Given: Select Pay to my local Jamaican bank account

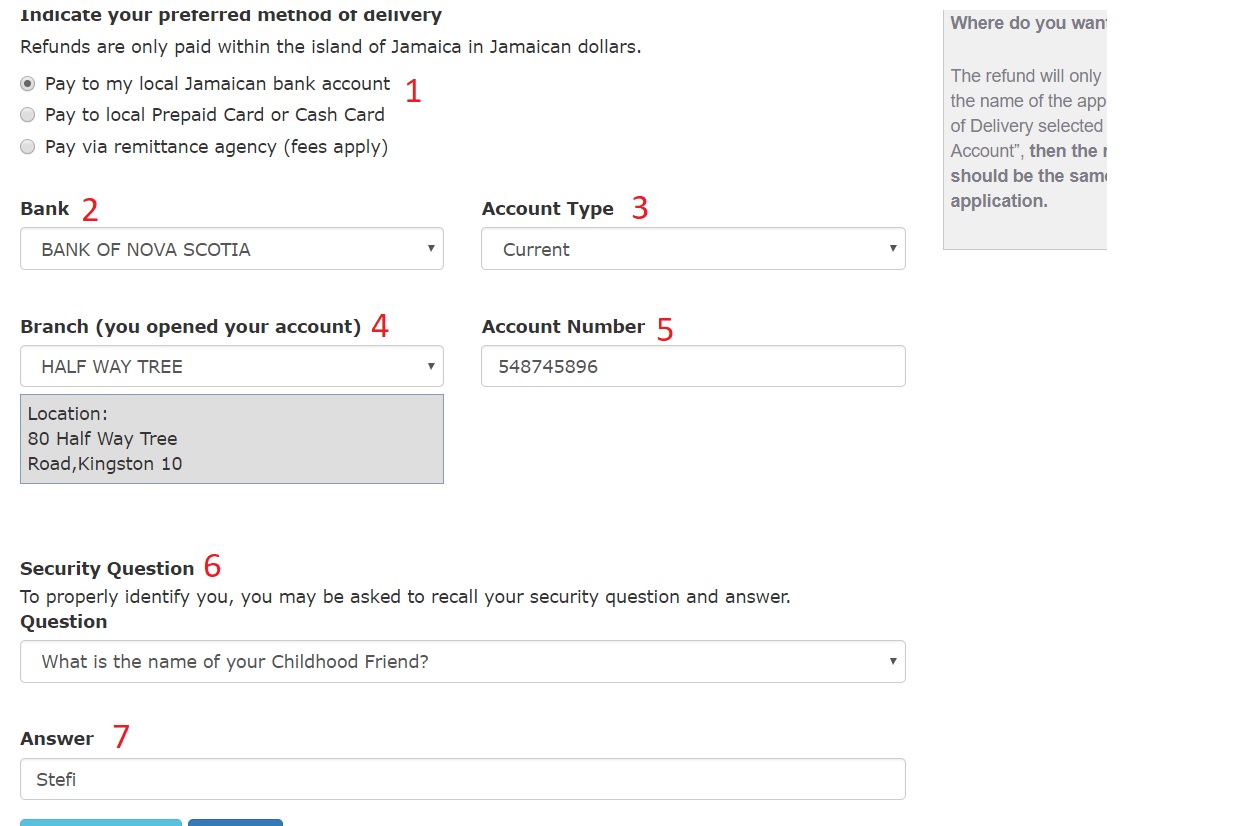Looking at the screenshot, I should click(x=28, y=84).
